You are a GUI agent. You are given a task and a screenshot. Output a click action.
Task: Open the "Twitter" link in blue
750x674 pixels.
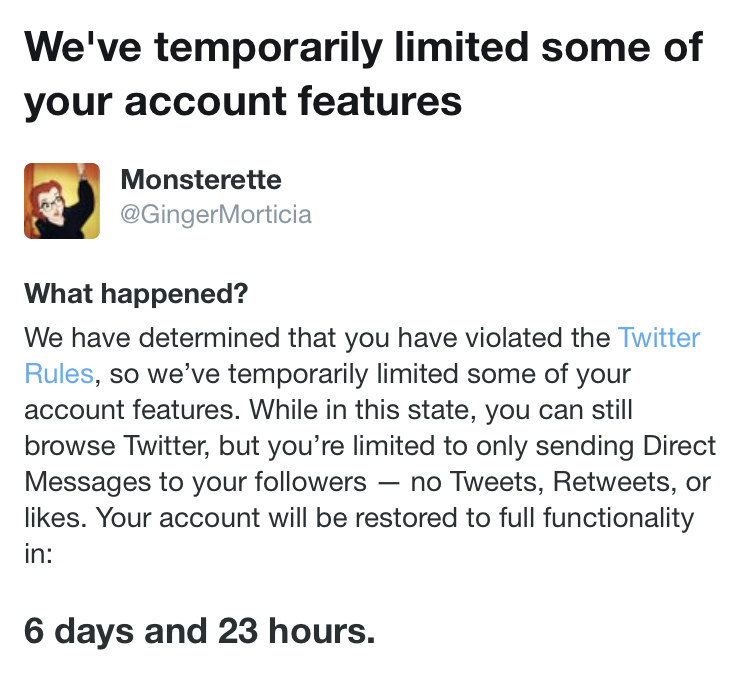(x=659, y=338)
